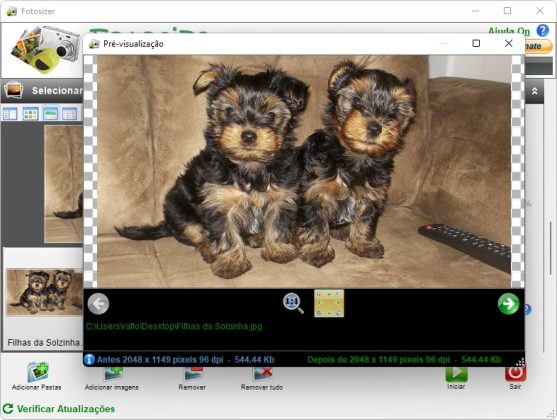Click the Ajuda On link
The height and width of the screenshot is (420, 557).
tap(509, 31)
